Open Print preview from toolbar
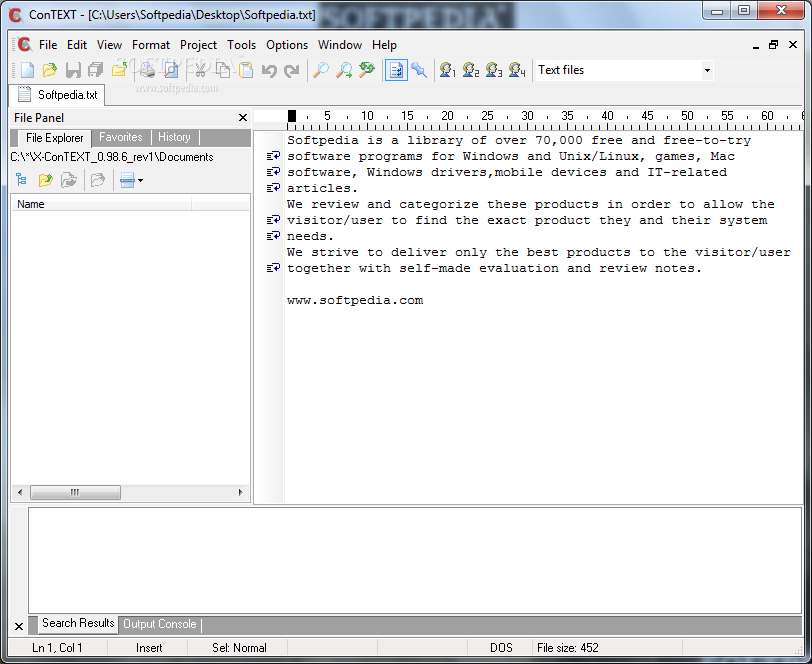Screen dimensions: 812x664 [171, 70]
